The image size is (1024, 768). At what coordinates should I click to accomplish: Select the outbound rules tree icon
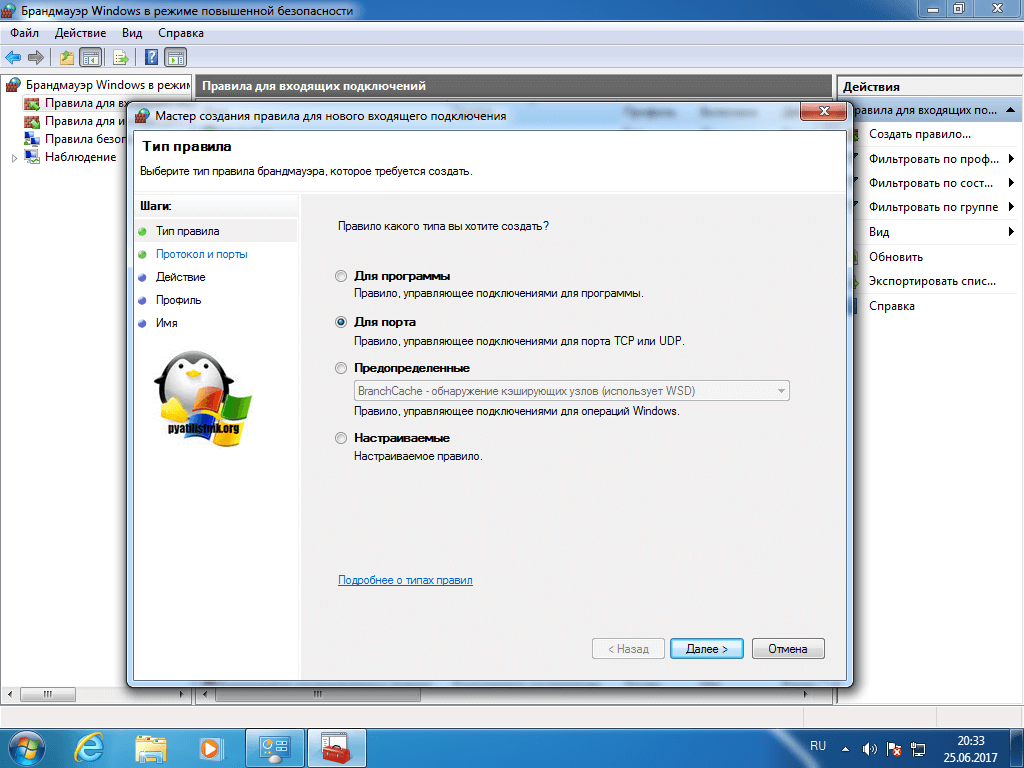(31, 121)
